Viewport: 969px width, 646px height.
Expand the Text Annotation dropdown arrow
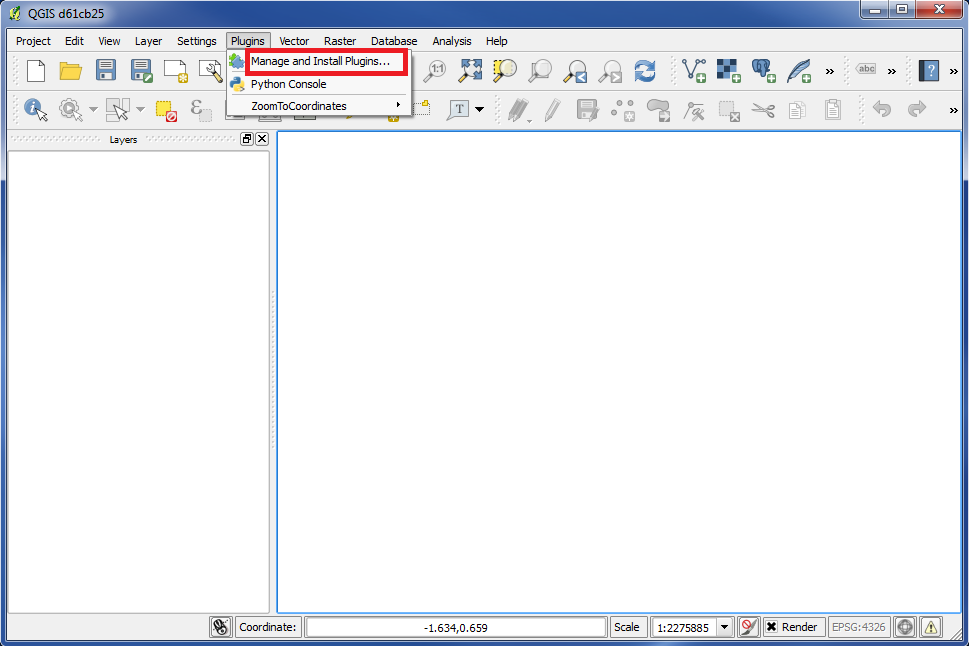[x=480, y=109]
